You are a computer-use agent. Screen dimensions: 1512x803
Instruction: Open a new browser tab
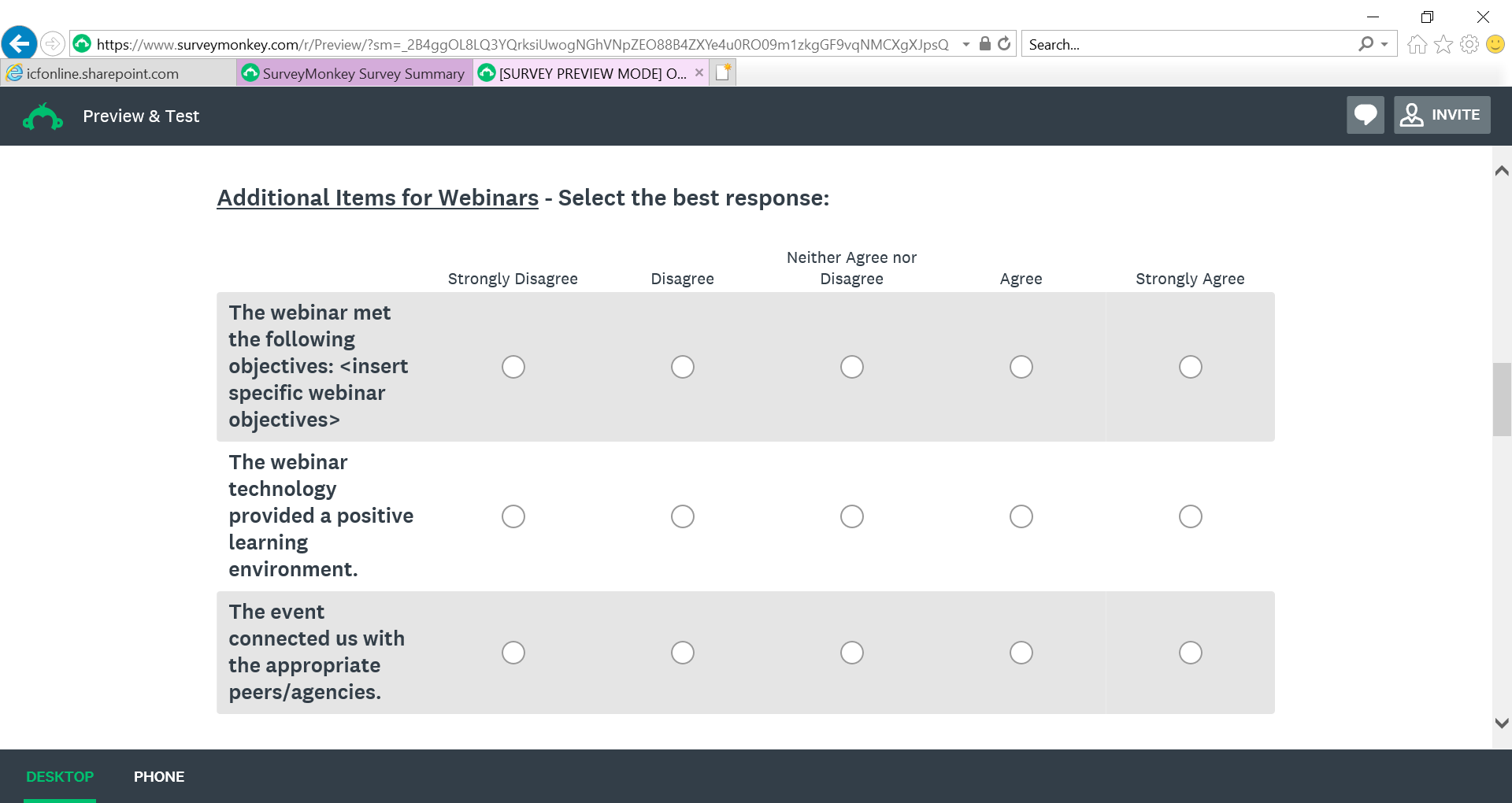click(x=724, y=73)
